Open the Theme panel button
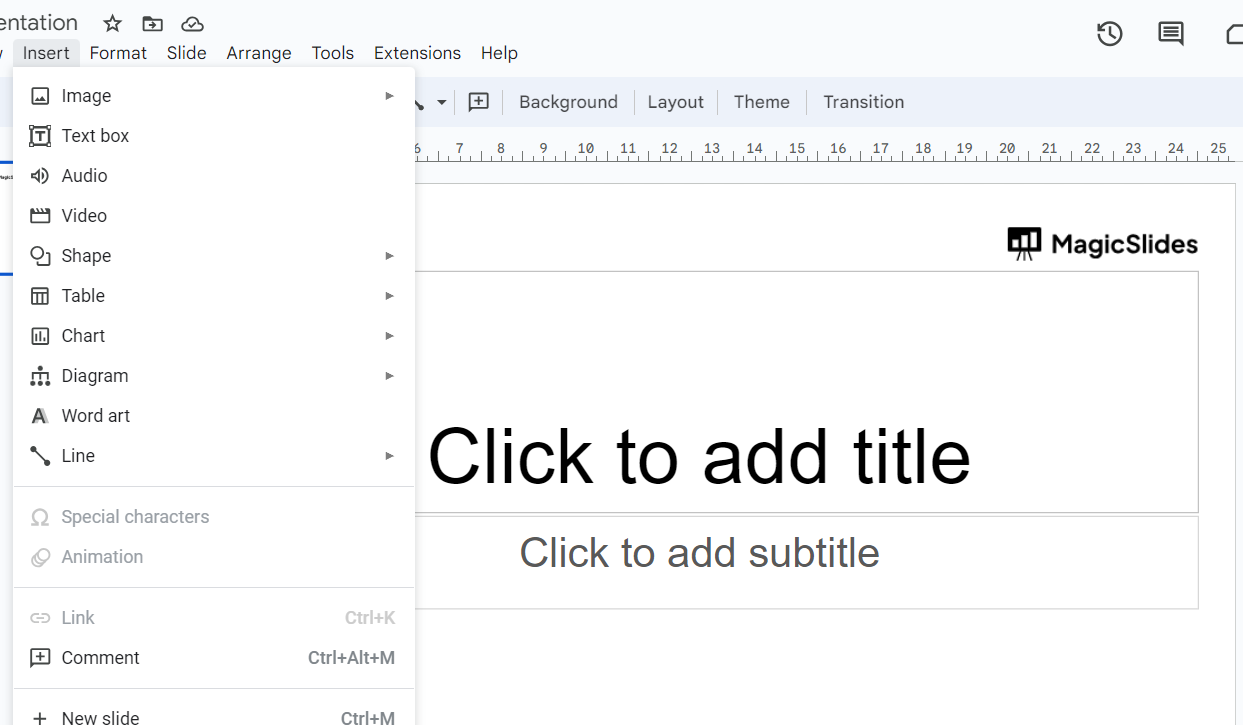 [x=761, y=102]
